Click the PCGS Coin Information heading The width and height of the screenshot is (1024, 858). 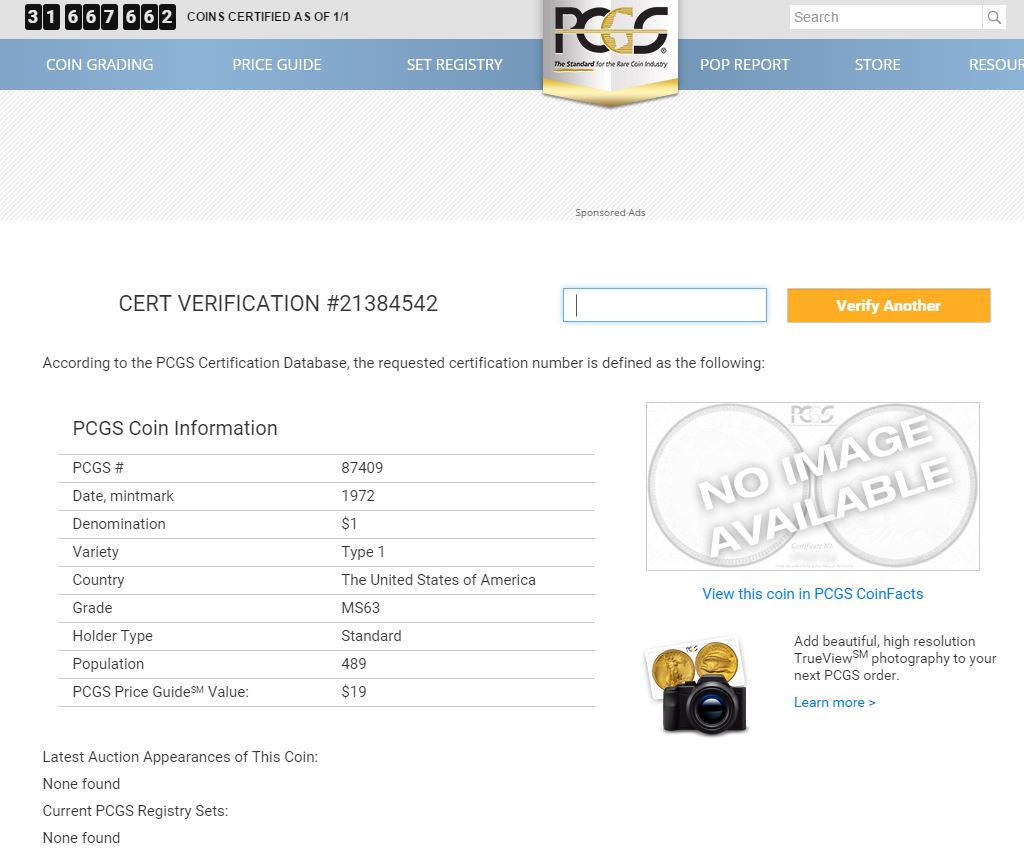pos(175,428)
